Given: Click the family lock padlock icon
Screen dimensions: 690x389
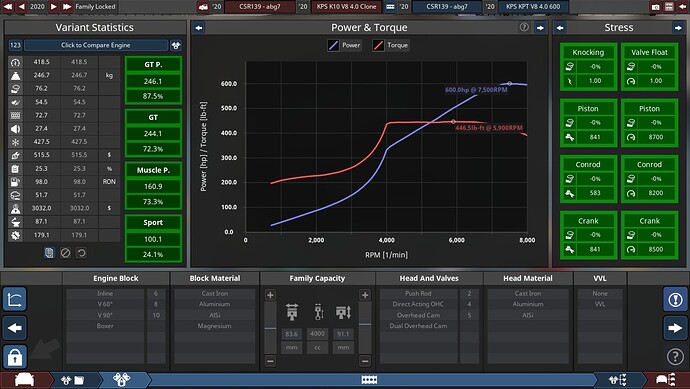Looking at the screenshot, I should (15, 357).
